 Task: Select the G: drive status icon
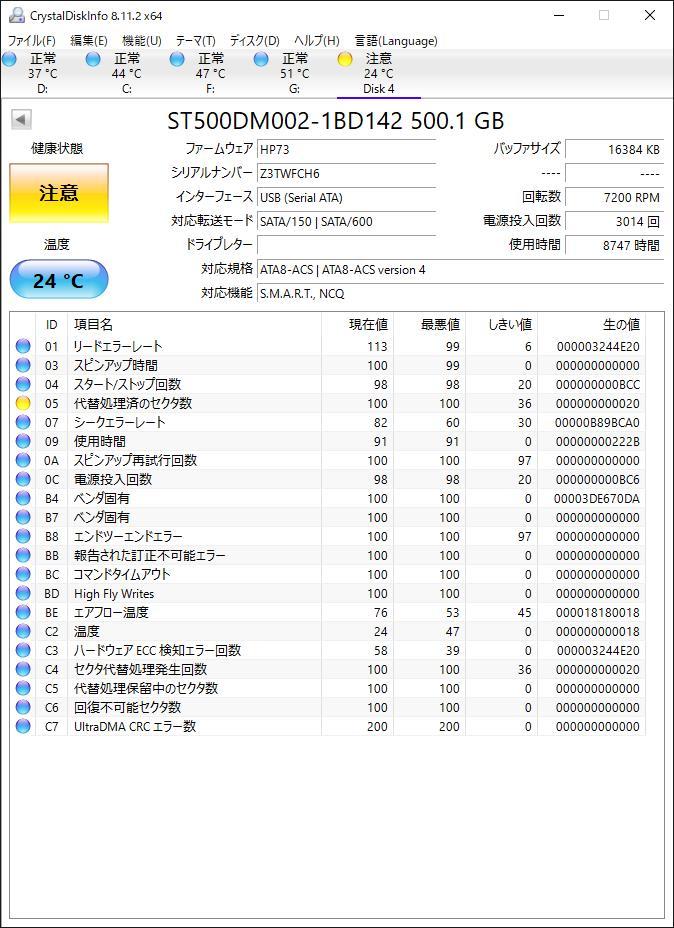pyautogui.click(x=262, y=59)
